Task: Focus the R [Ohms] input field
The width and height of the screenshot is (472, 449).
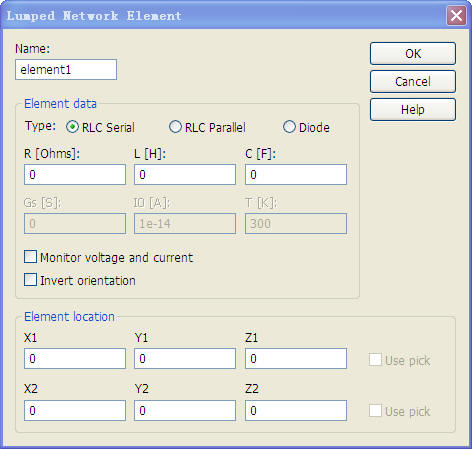Action: pos(75,174)
